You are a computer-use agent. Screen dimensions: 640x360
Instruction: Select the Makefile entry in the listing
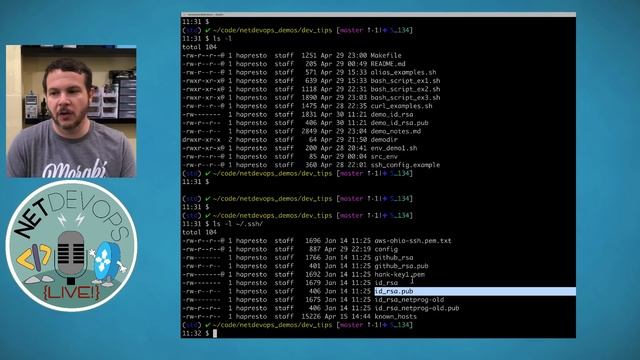click(x=386, y=55)
